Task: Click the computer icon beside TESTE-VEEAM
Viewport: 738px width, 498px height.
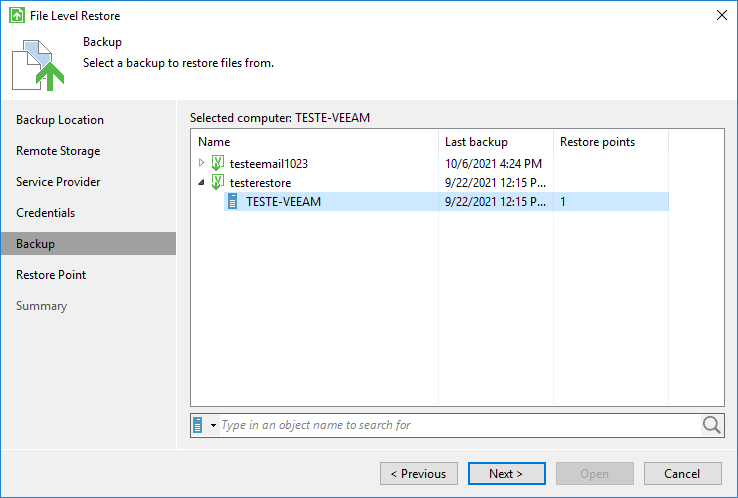Action: coord(233,201)
